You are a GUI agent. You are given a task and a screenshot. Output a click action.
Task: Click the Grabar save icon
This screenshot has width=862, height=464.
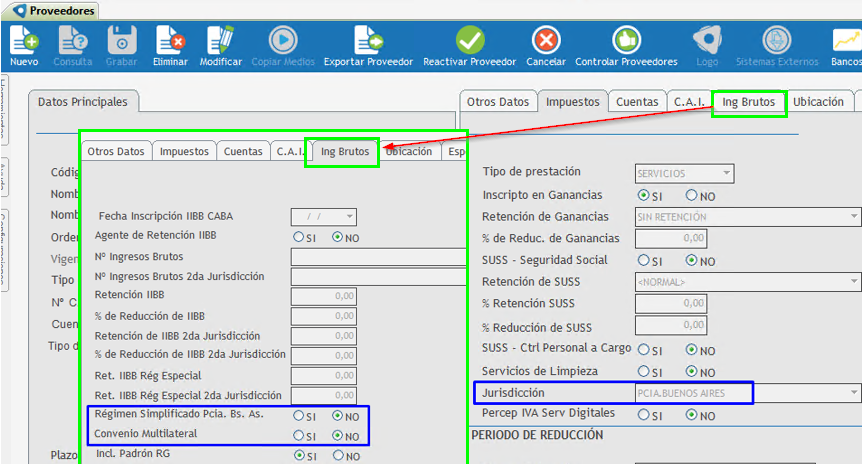[x=121, y=41]
